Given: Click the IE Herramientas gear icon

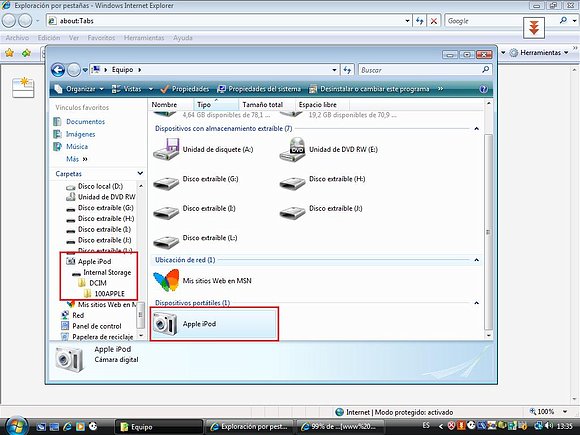Looking at the screenshot, I should (x=513, y=53).
